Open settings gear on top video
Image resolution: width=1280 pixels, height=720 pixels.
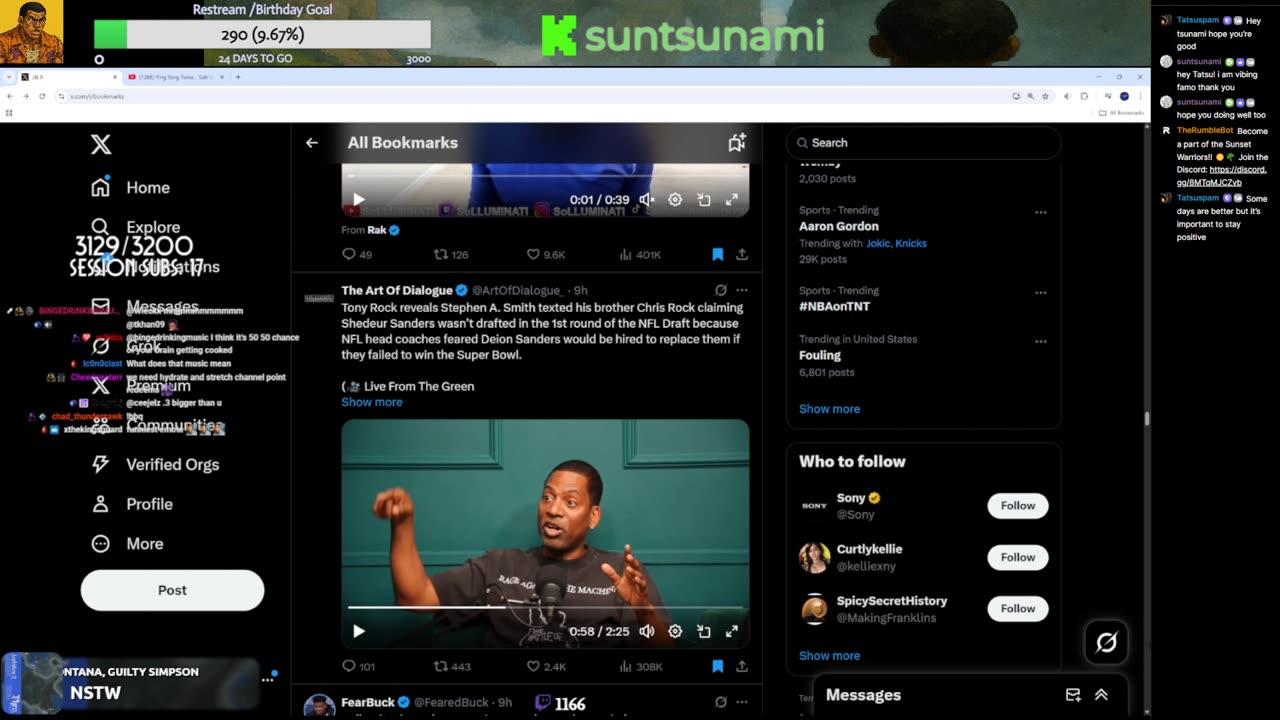coord(675,200)
